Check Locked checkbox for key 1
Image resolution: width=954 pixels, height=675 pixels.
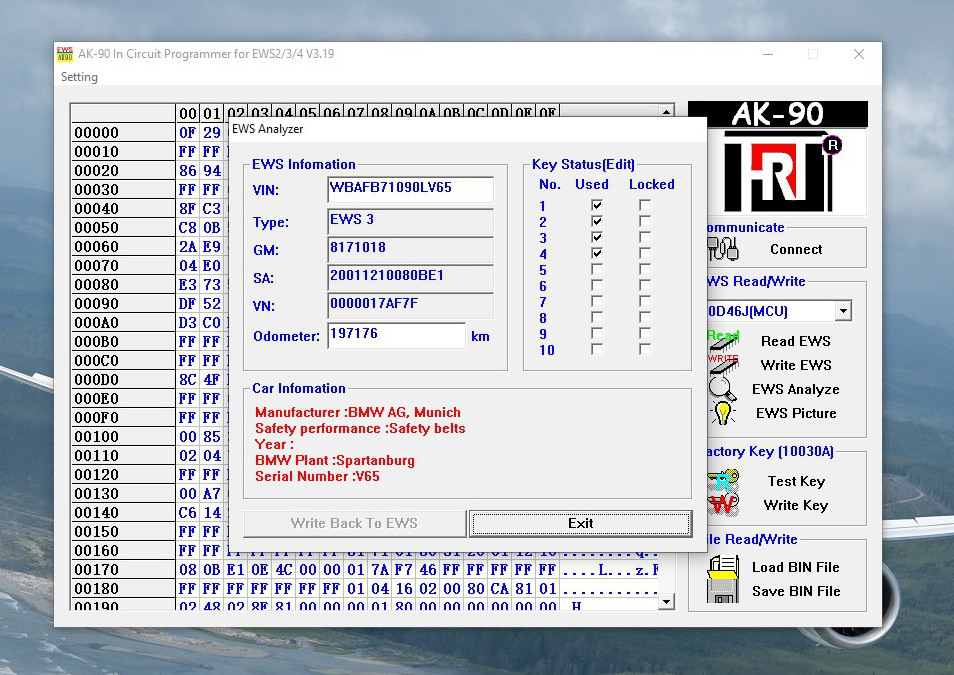point(645,205)
